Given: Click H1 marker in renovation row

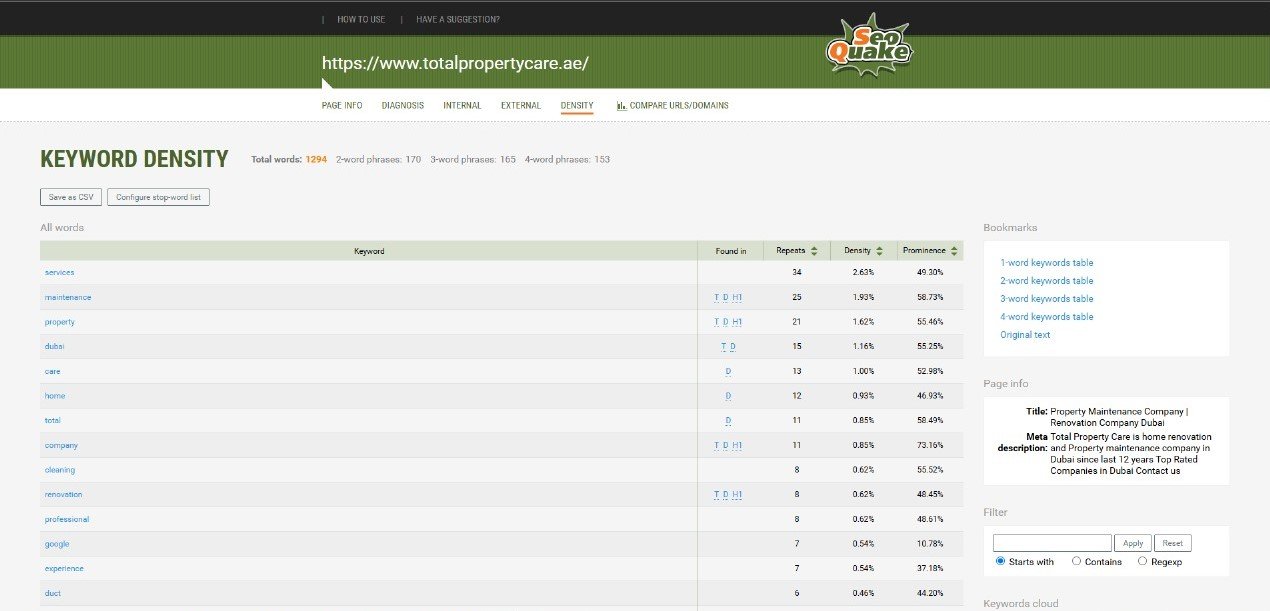Looking at the screenshot, I should (737, 494).
